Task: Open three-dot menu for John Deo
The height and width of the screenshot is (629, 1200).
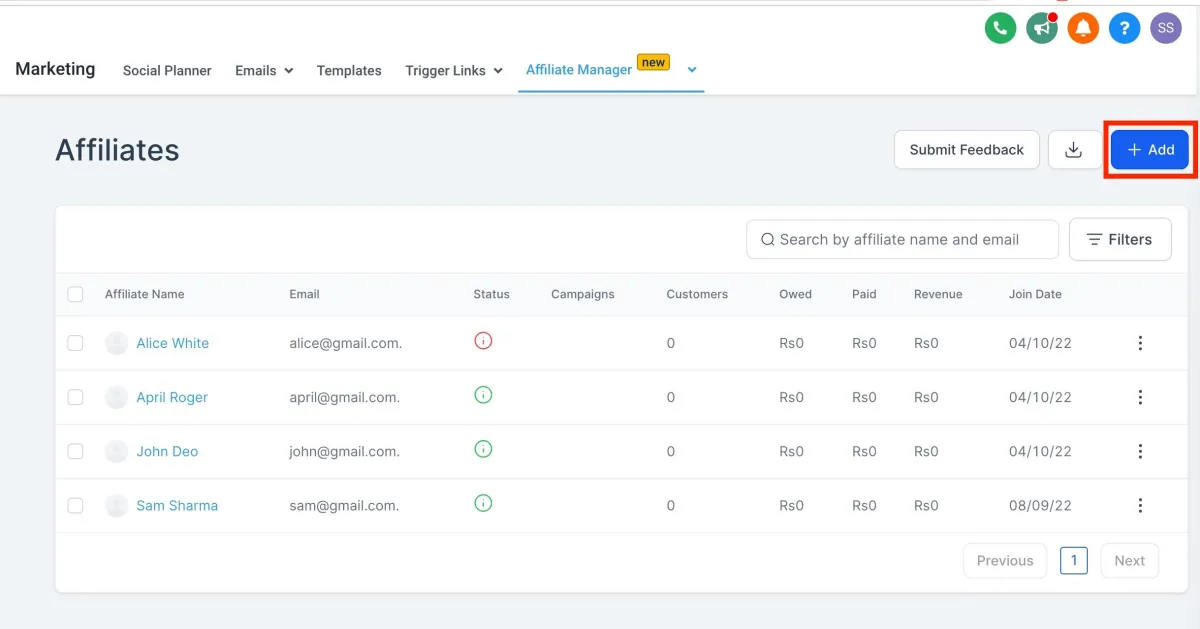Action: click(1140, 451)
